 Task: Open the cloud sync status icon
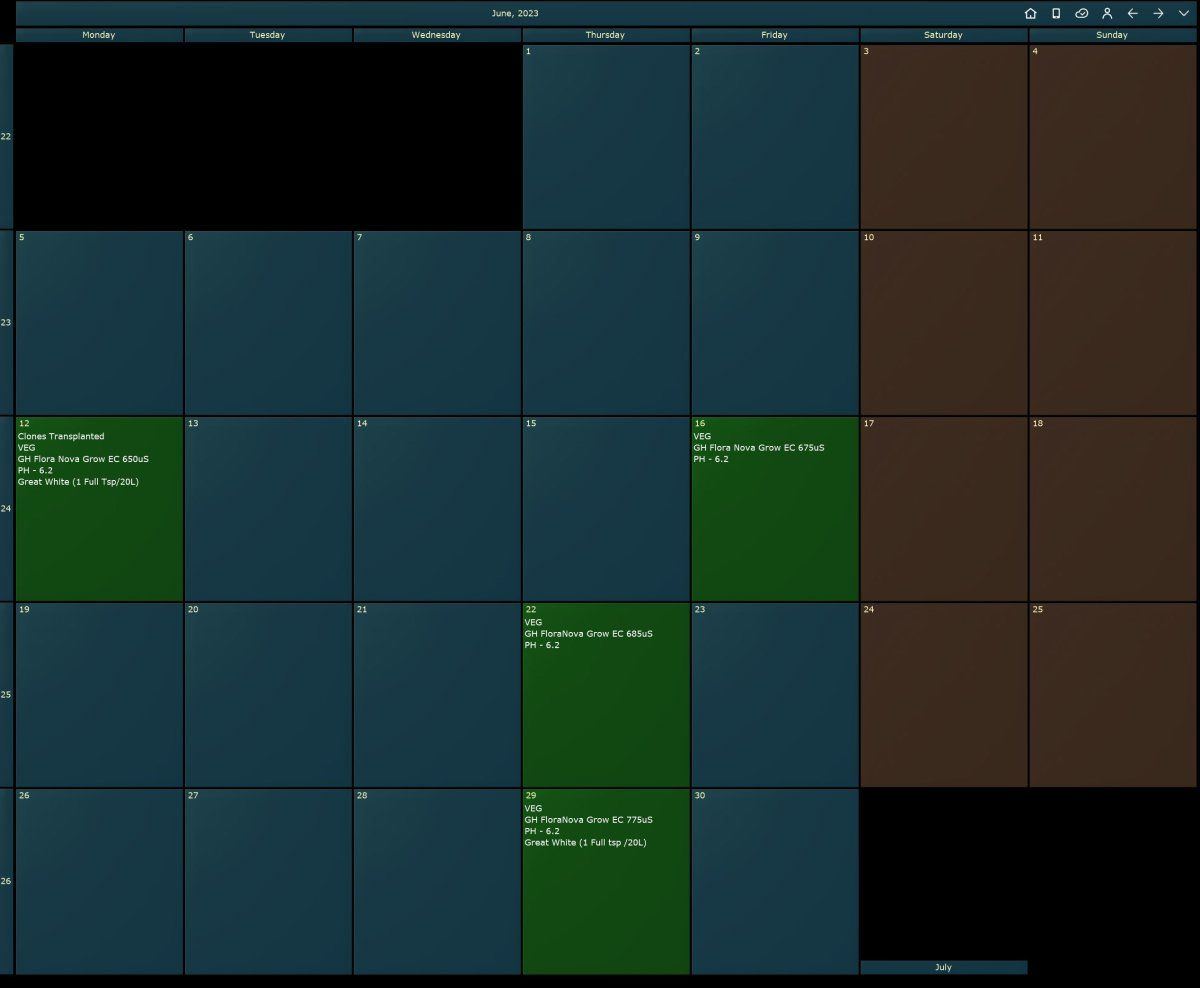(1081, 13)
